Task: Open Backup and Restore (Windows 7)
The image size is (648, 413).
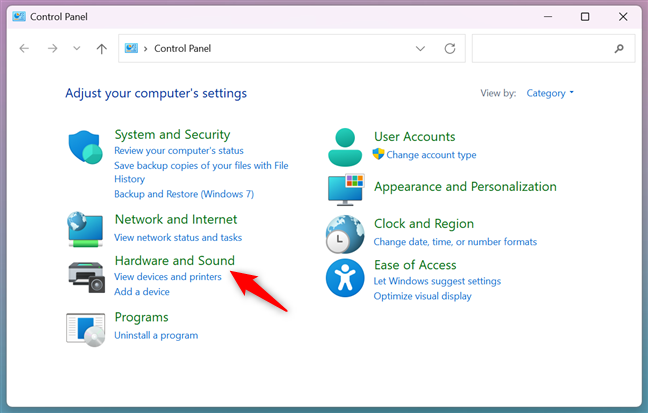Action: click(184, 194)
